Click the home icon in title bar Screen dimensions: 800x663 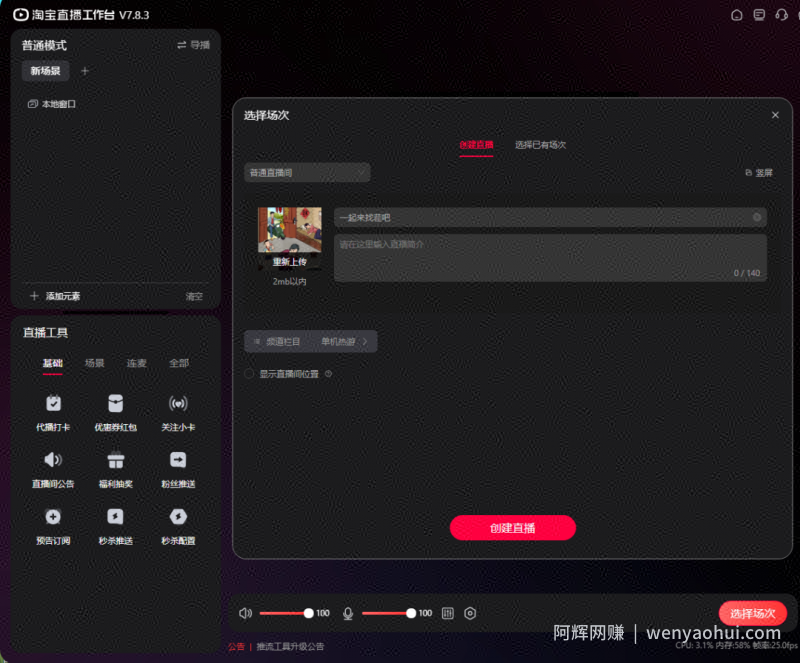click(736, 15)
